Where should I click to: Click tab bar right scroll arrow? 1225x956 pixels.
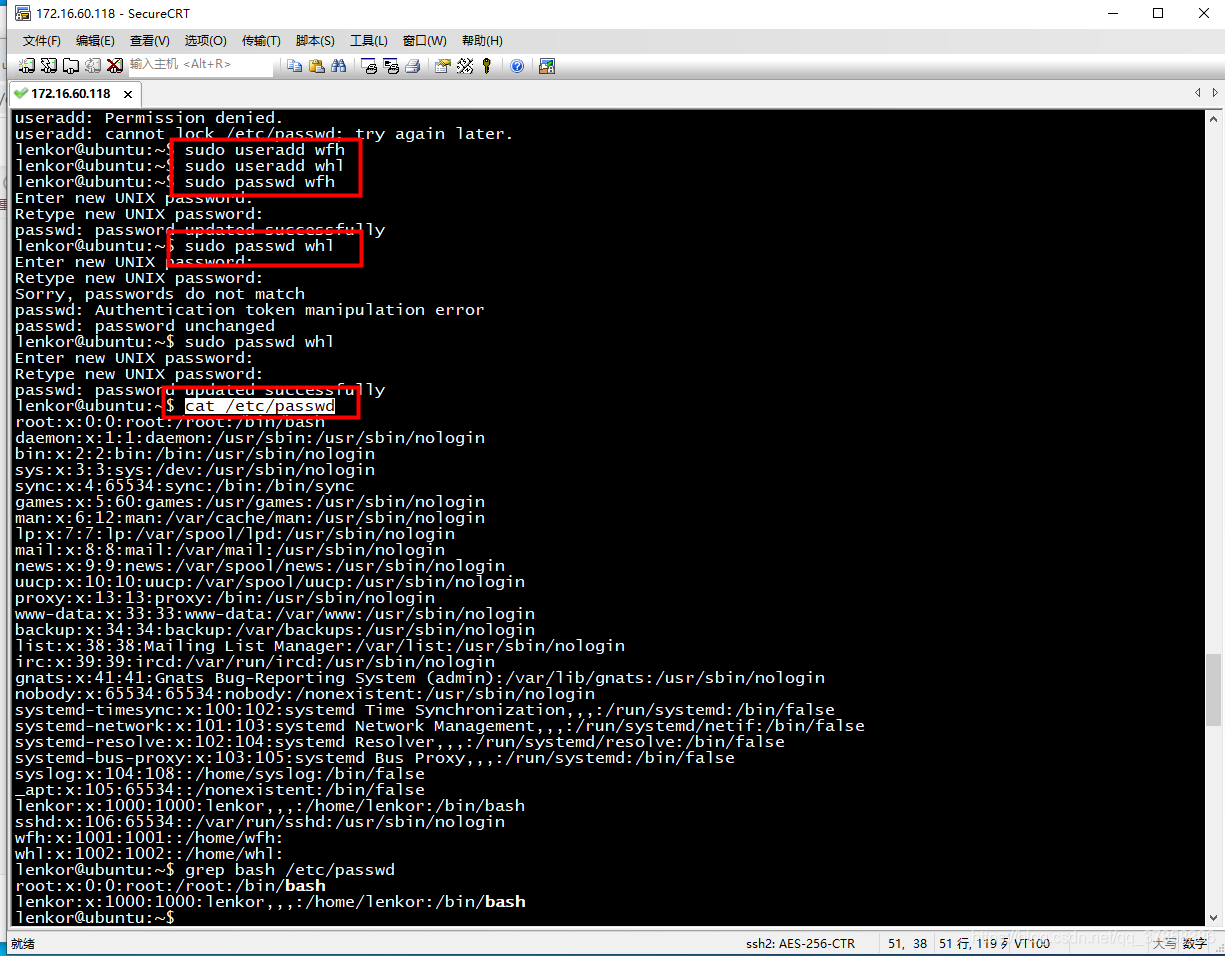1214,93
